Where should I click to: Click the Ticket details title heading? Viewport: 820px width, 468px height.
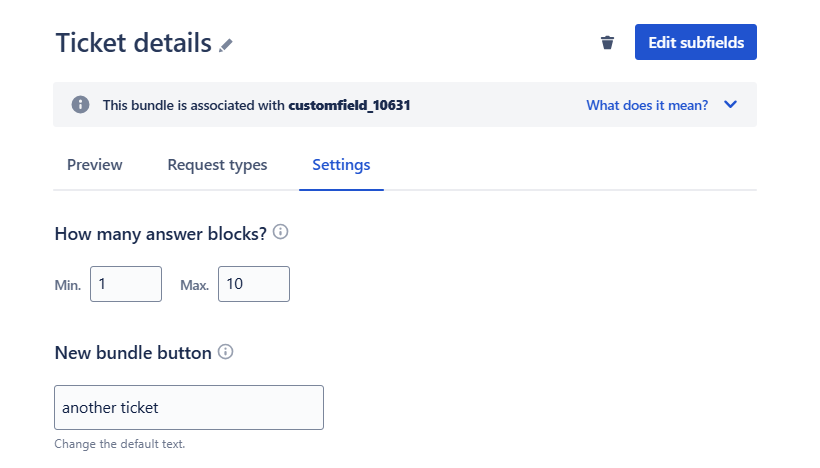click(x=133, y=43)
